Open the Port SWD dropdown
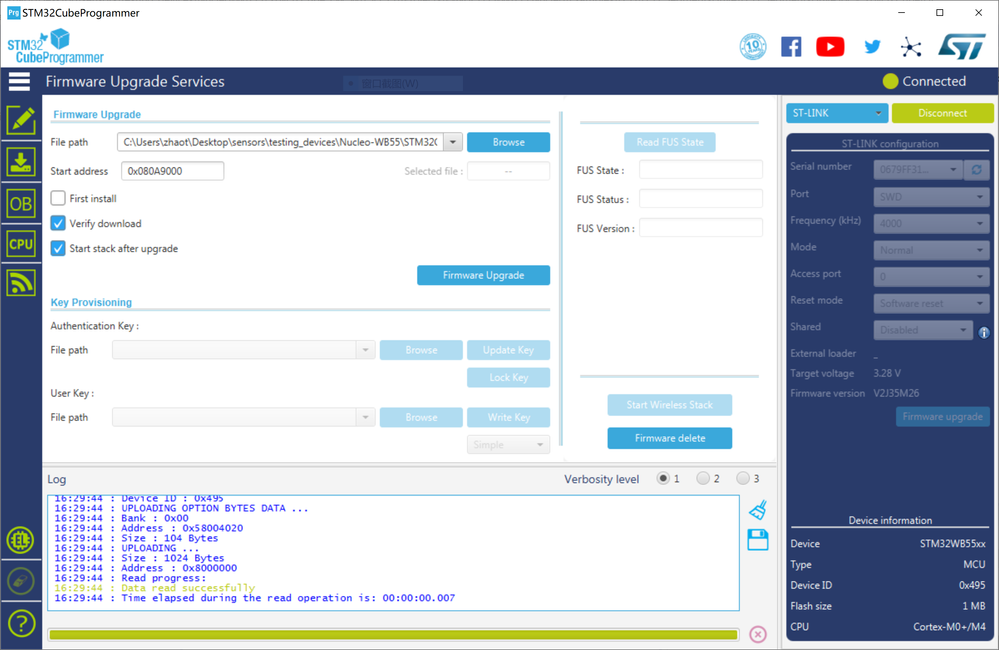The height and width of the screenshot is (650, 999). [x=931, y=197]
